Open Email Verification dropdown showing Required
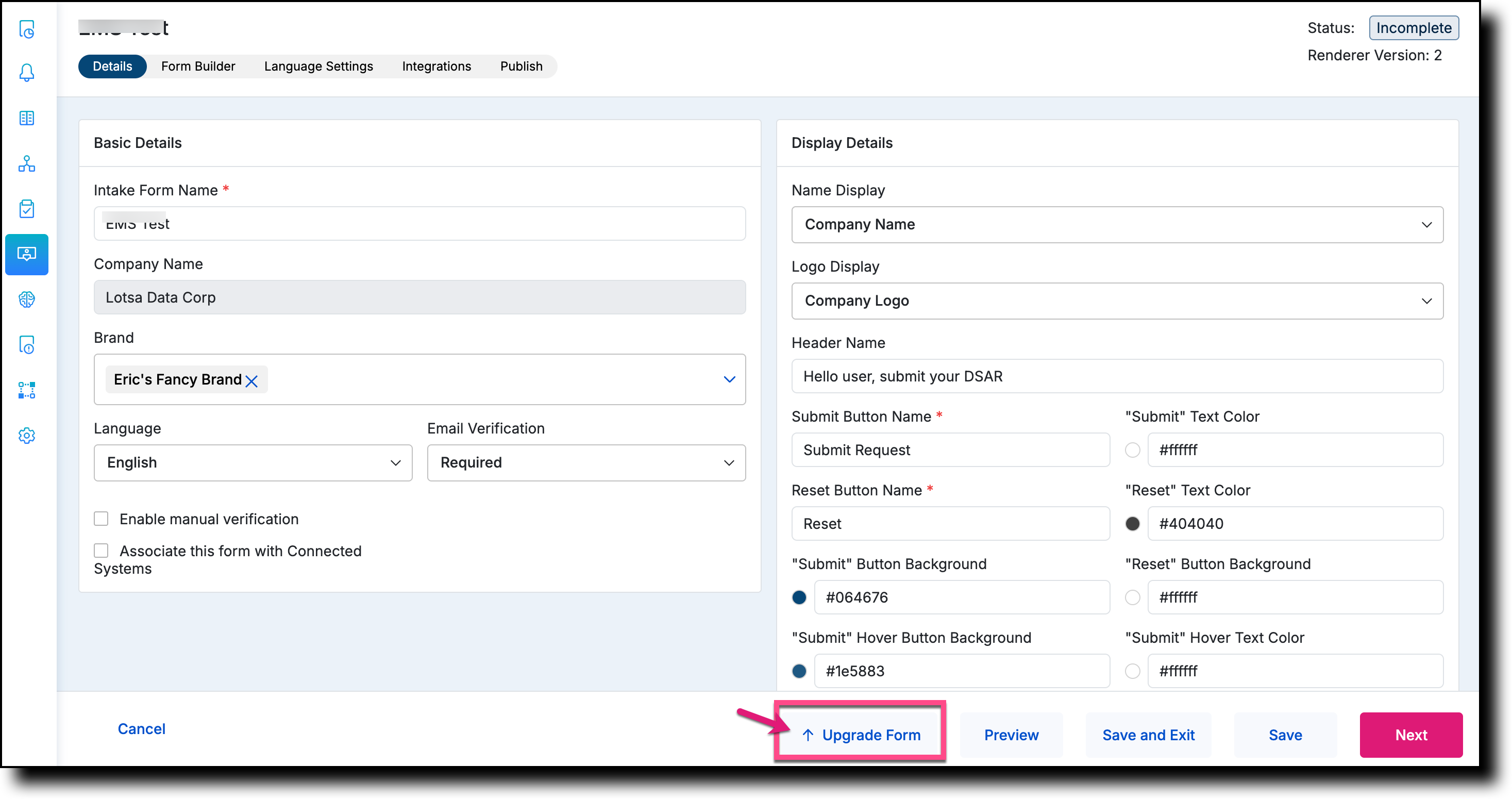The width and height of the screenshot is (1512, 799). [586, 462]
